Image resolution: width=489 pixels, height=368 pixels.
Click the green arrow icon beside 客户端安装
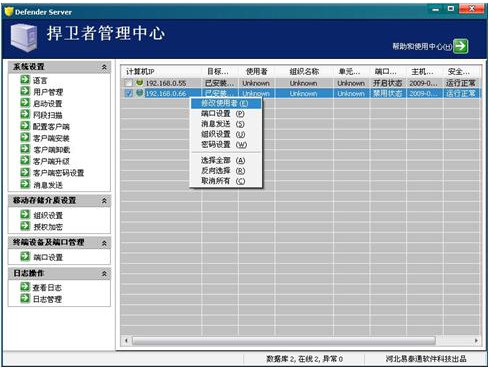pos(25,137)
